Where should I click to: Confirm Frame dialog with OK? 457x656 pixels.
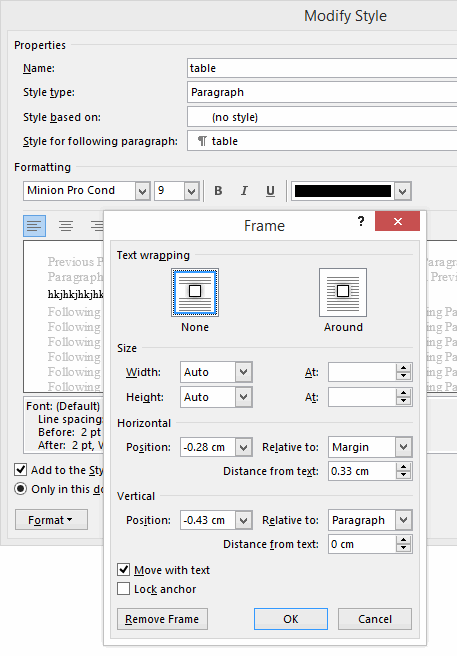[x=291, y=619]
